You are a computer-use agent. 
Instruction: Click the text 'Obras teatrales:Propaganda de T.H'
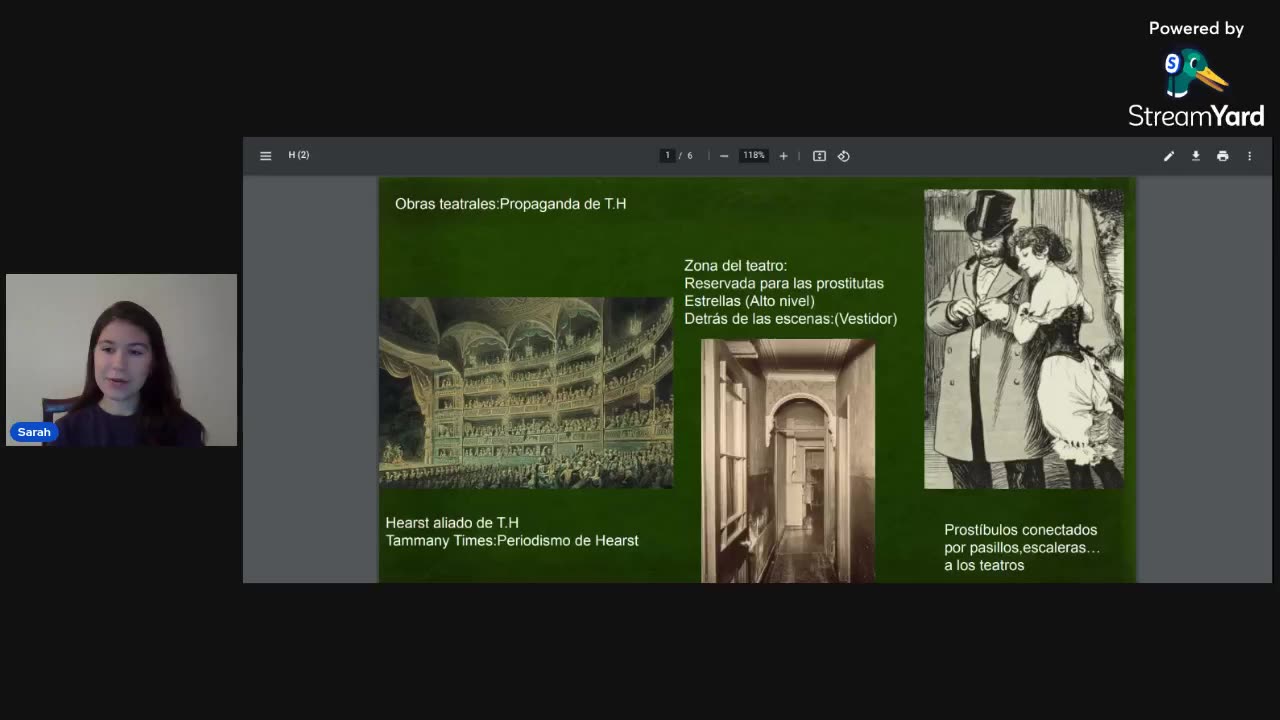pos(510,204)
